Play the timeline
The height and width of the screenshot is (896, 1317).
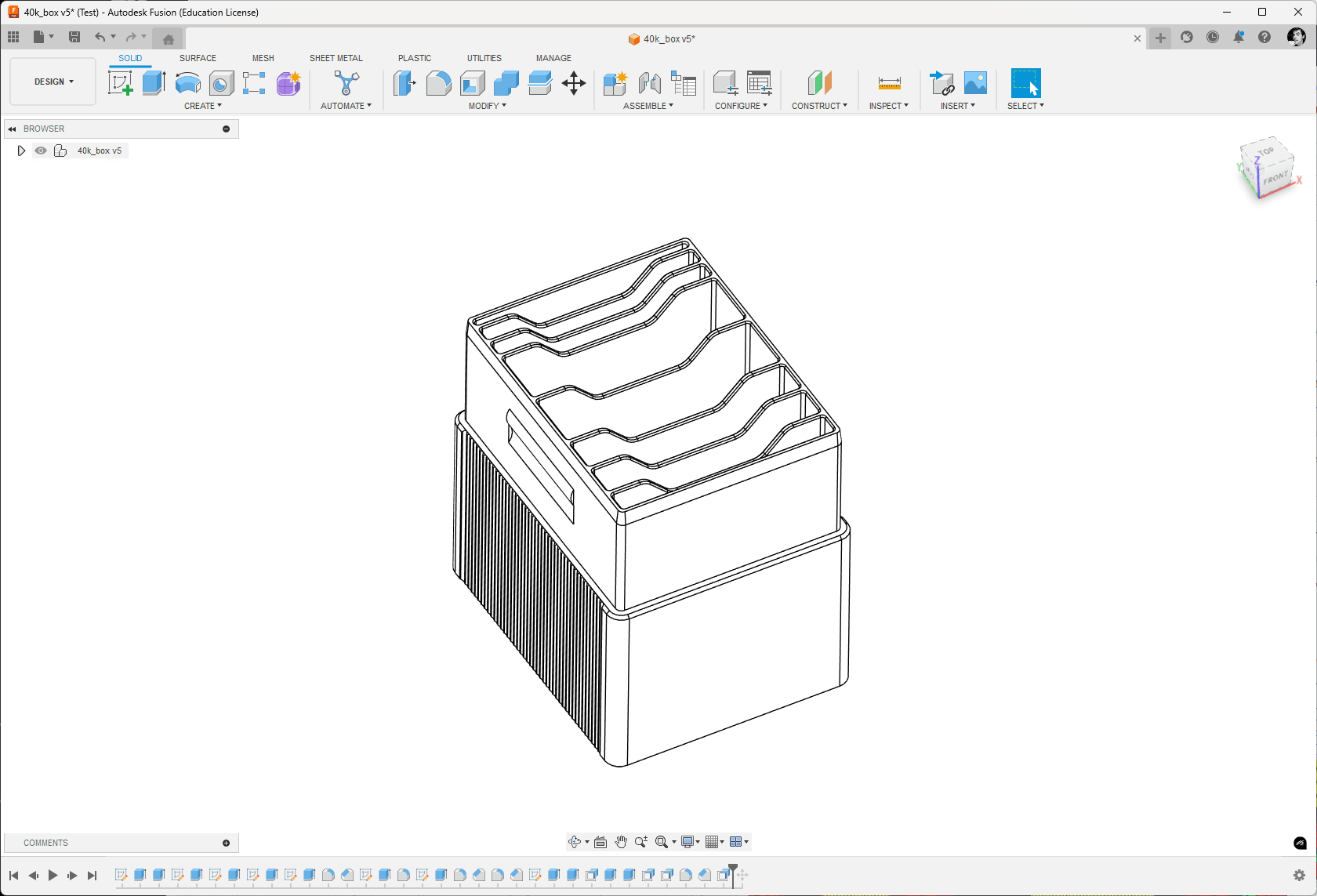click(53, 876)
